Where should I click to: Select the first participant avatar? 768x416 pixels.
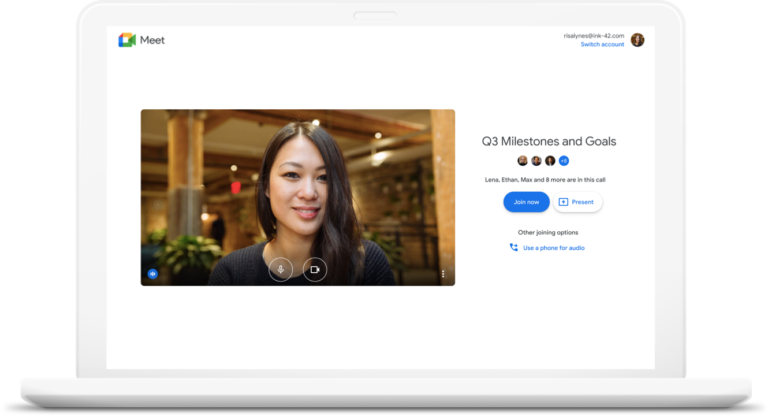(x=522, y=161)
